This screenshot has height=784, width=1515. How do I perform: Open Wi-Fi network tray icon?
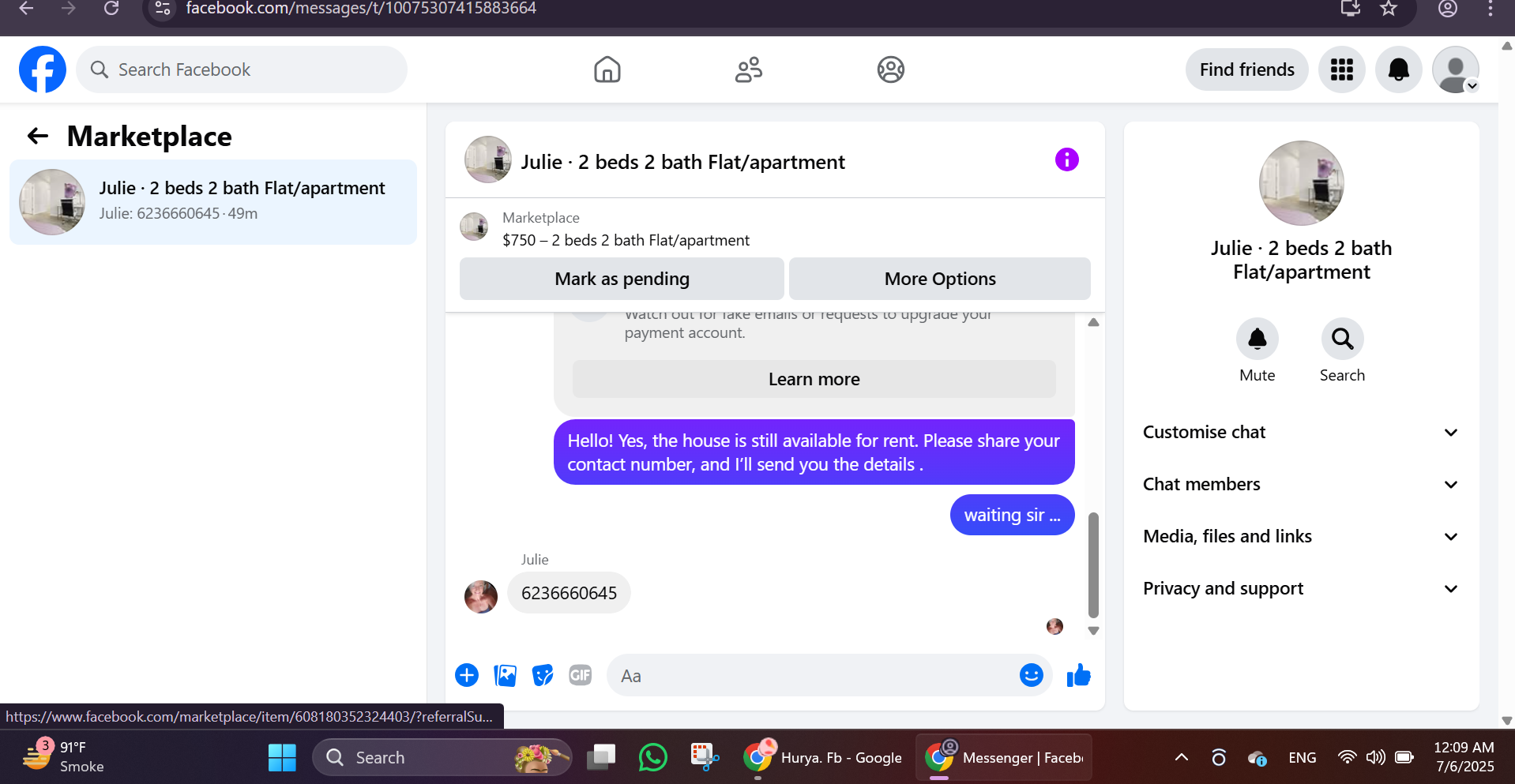(x=1347, y=758)
